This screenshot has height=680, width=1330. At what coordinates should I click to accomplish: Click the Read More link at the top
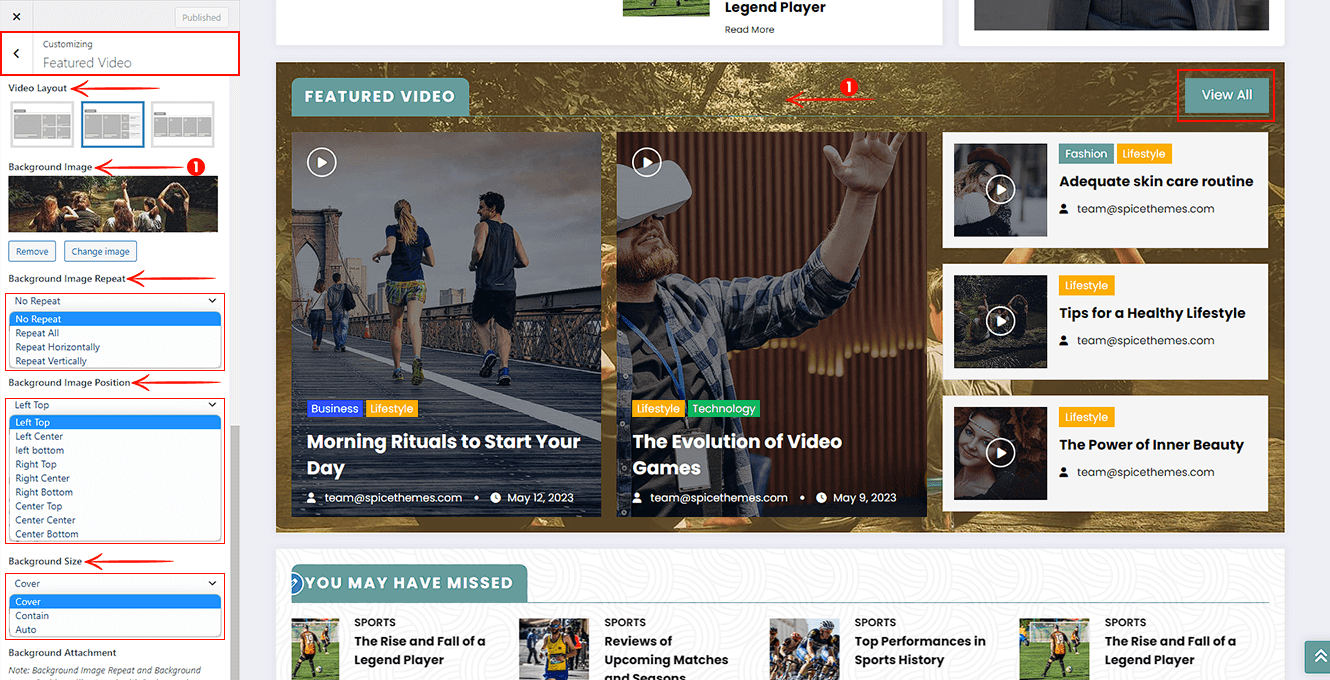coord(749,30)
